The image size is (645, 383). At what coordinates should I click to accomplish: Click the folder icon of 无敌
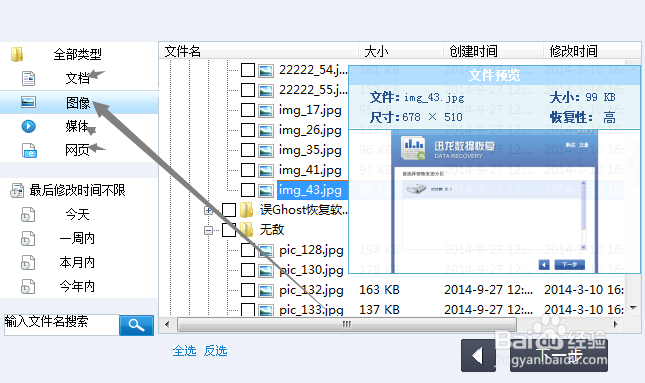pos(246,230)
